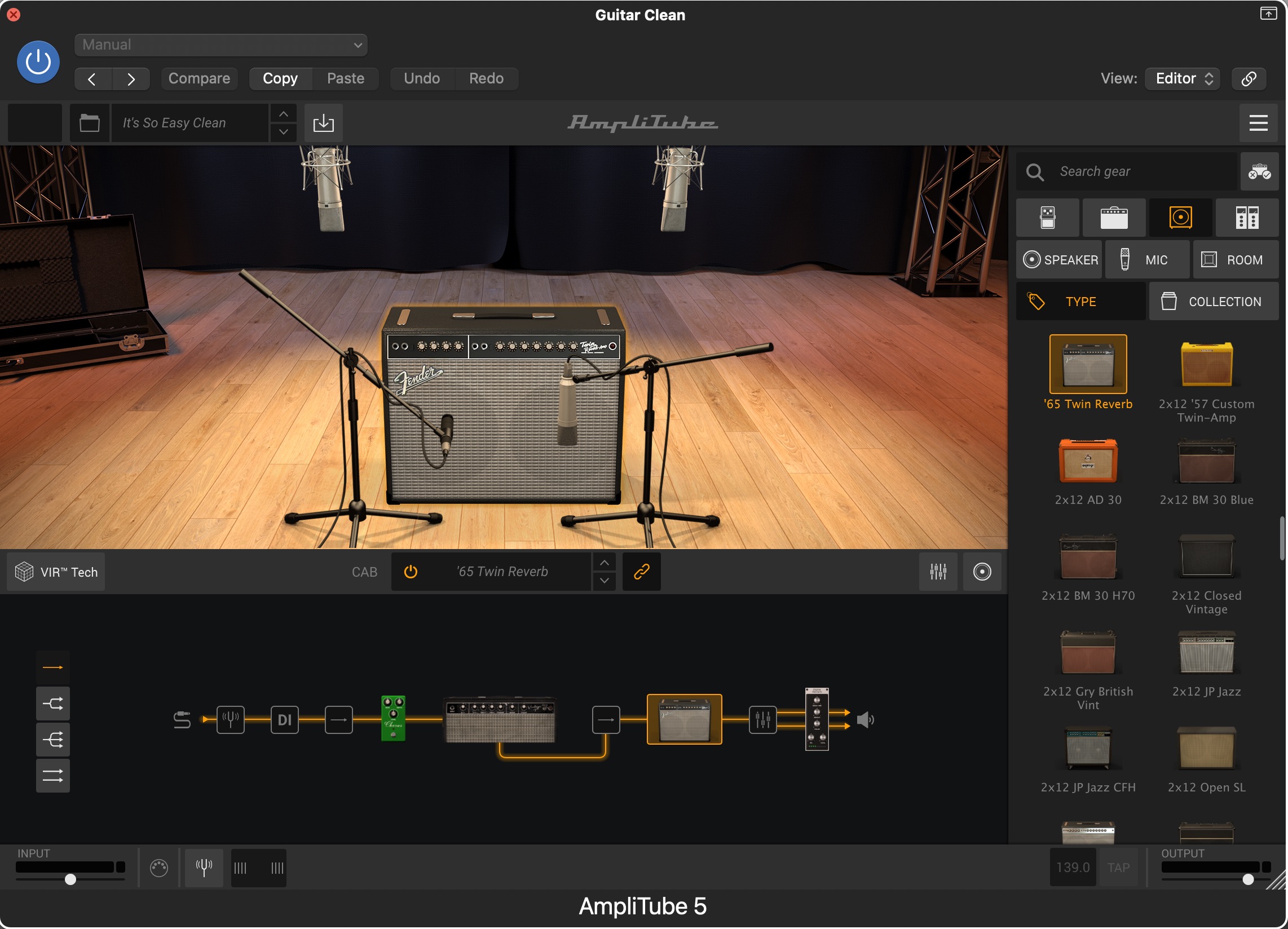Screen dimensions: 1288x929
Task: Open the AmpliTube hamburger menu
Action: 1259,123
